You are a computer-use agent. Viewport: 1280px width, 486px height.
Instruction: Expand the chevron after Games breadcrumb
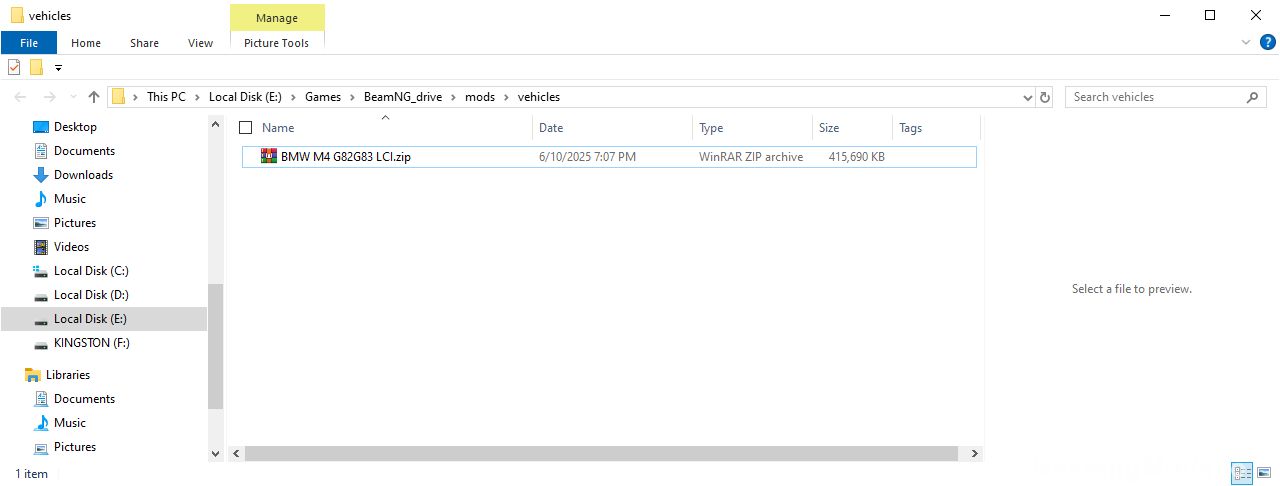click(x=352, y=97)
